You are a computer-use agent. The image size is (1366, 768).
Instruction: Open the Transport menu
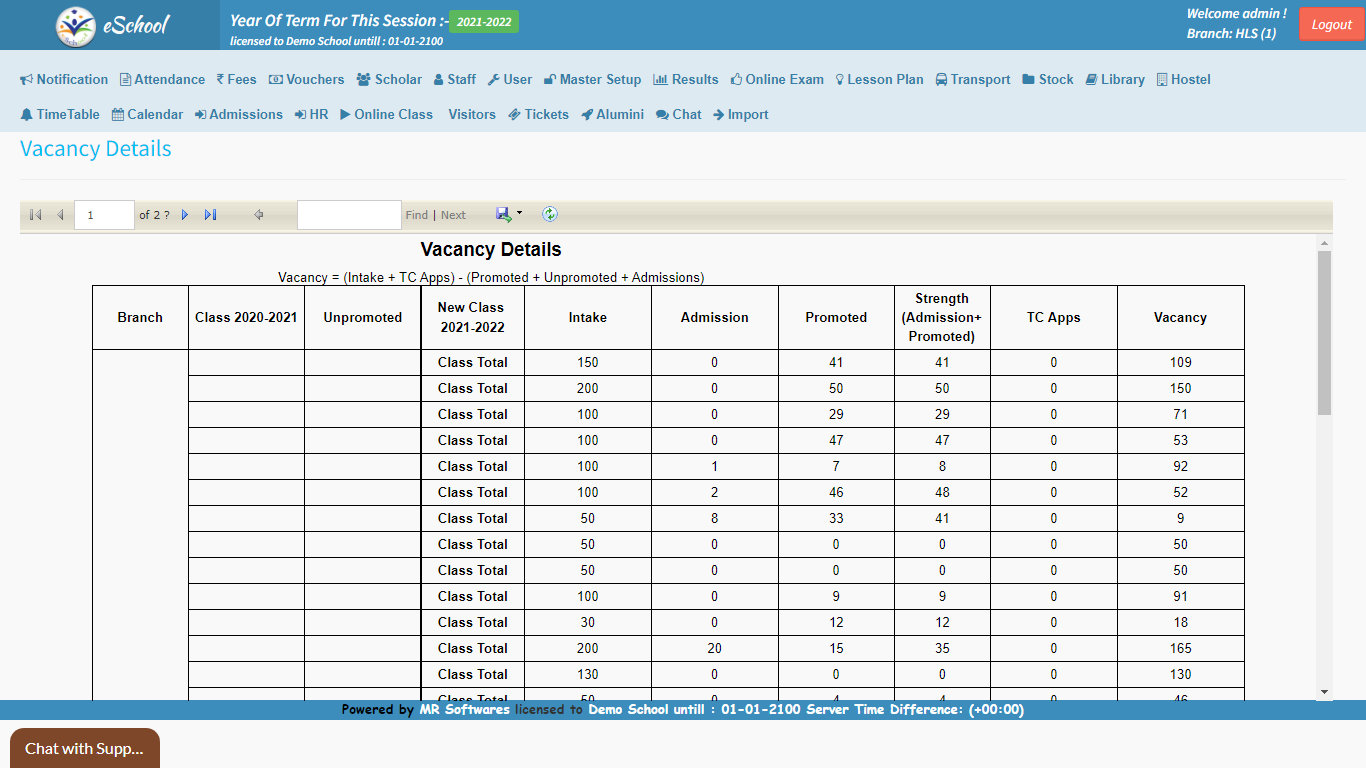pos(972,80)
